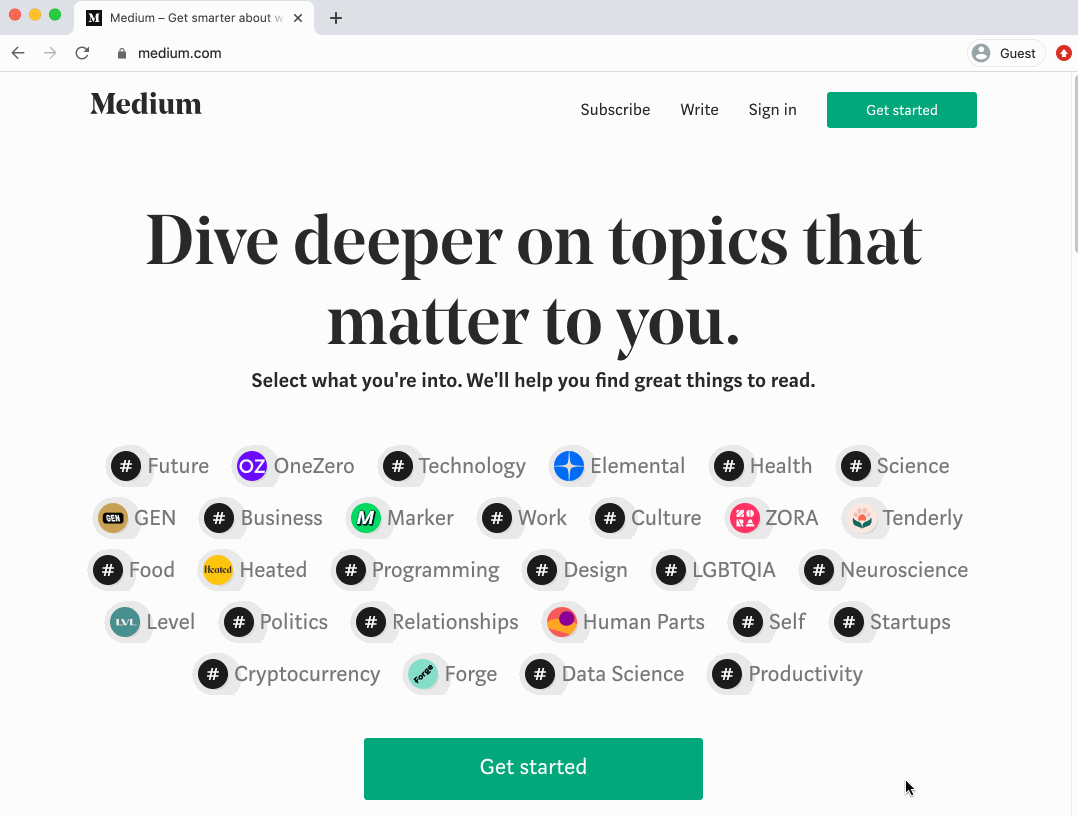
Task: Choose the Startups hashtag icon
Action: click(x=848, y=622)
